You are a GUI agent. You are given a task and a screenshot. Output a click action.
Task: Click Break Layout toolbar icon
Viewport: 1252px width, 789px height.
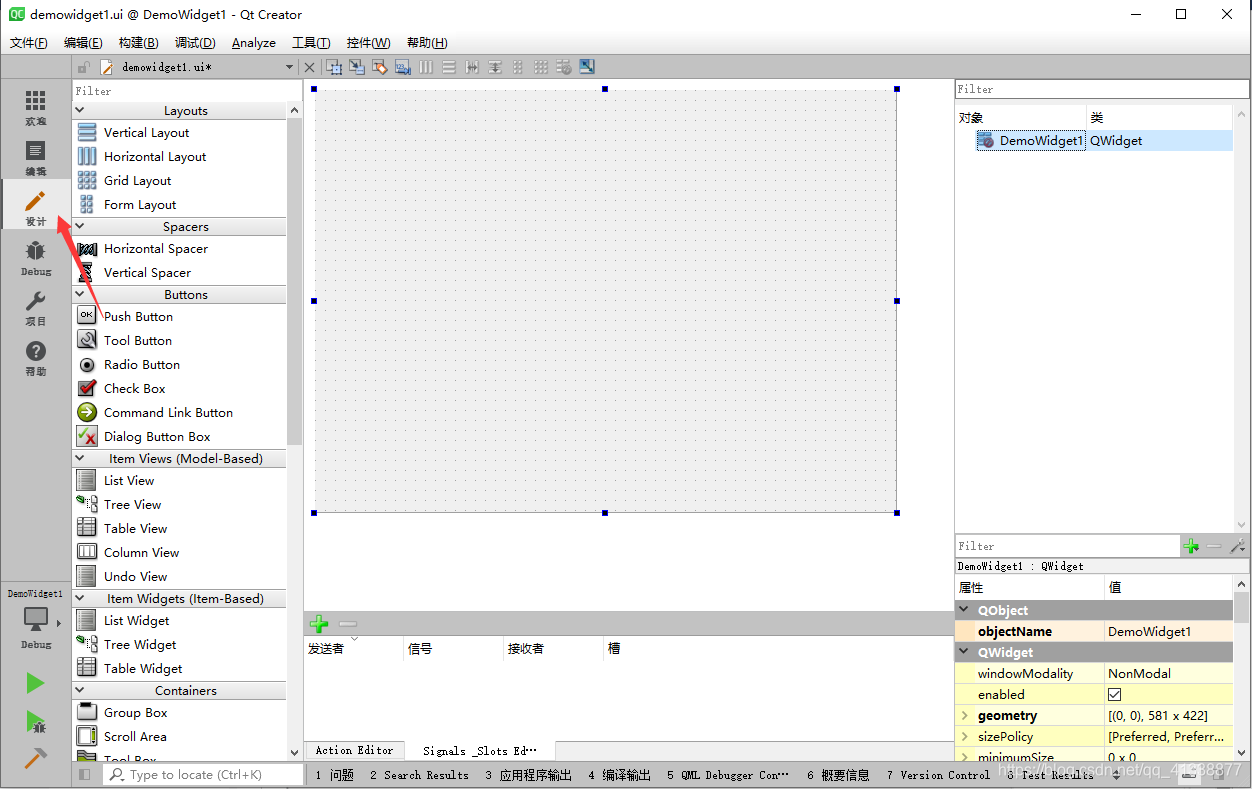pyautogui.click(x=564, y=67)
